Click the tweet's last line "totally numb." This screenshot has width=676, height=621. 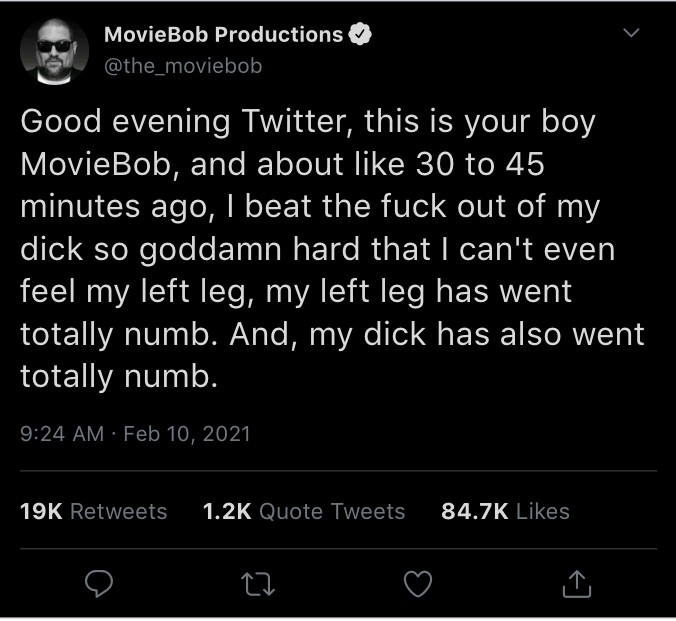click(119, 376)
